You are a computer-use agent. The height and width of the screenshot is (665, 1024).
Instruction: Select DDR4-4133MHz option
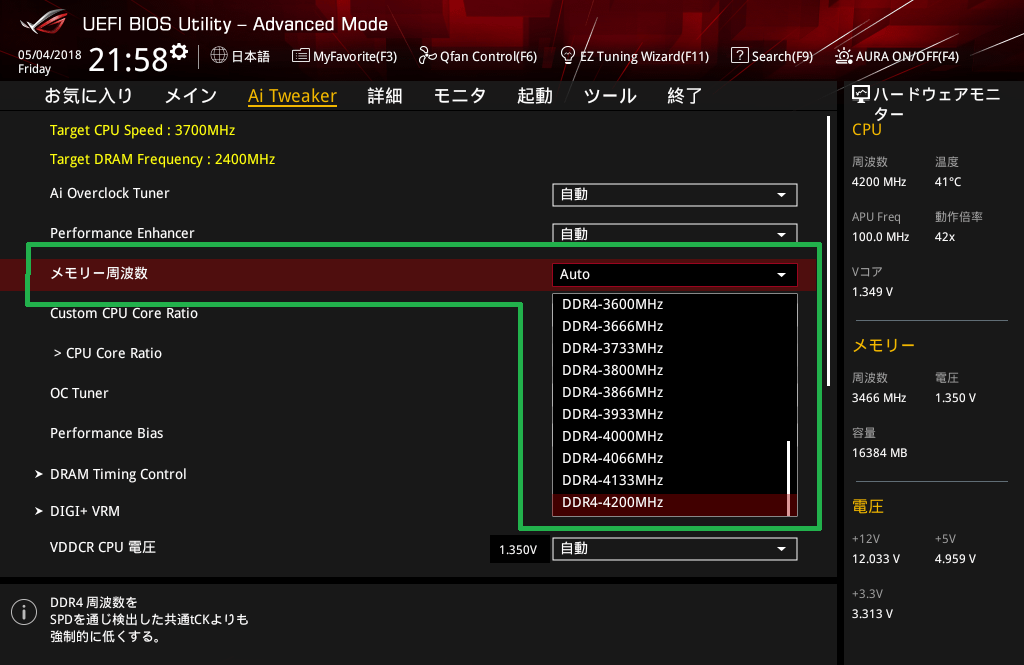pos(670,480)
